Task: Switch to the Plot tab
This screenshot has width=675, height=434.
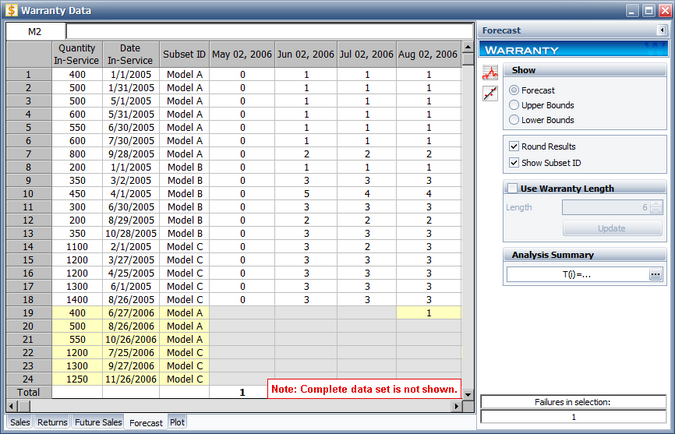Action: point(176,423)
